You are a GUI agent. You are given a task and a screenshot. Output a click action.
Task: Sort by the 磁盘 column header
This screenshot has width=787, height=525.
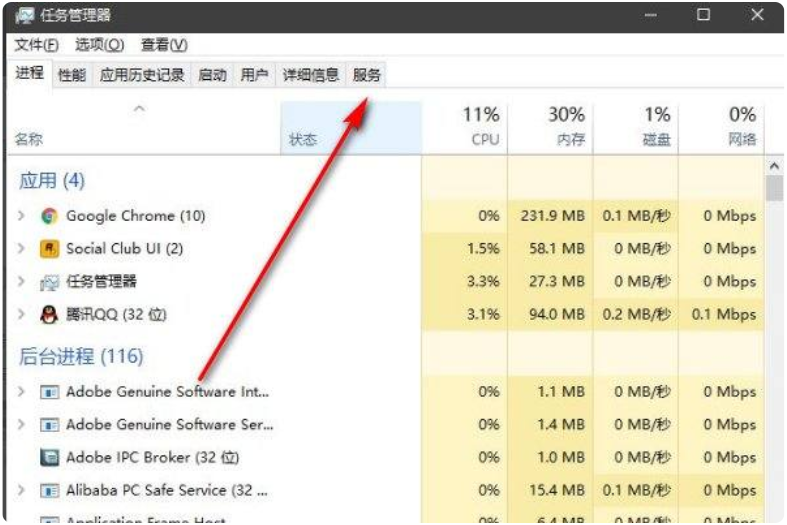coord(635,128)
